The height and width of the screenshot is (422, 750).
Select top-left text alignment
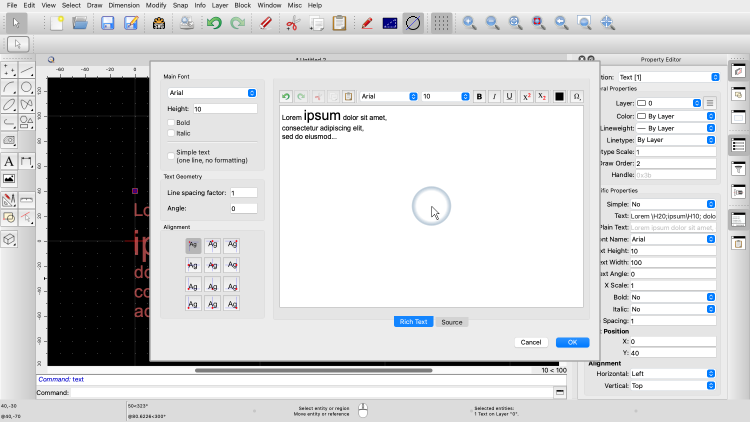pyautogui.click(x=193, y=245)
